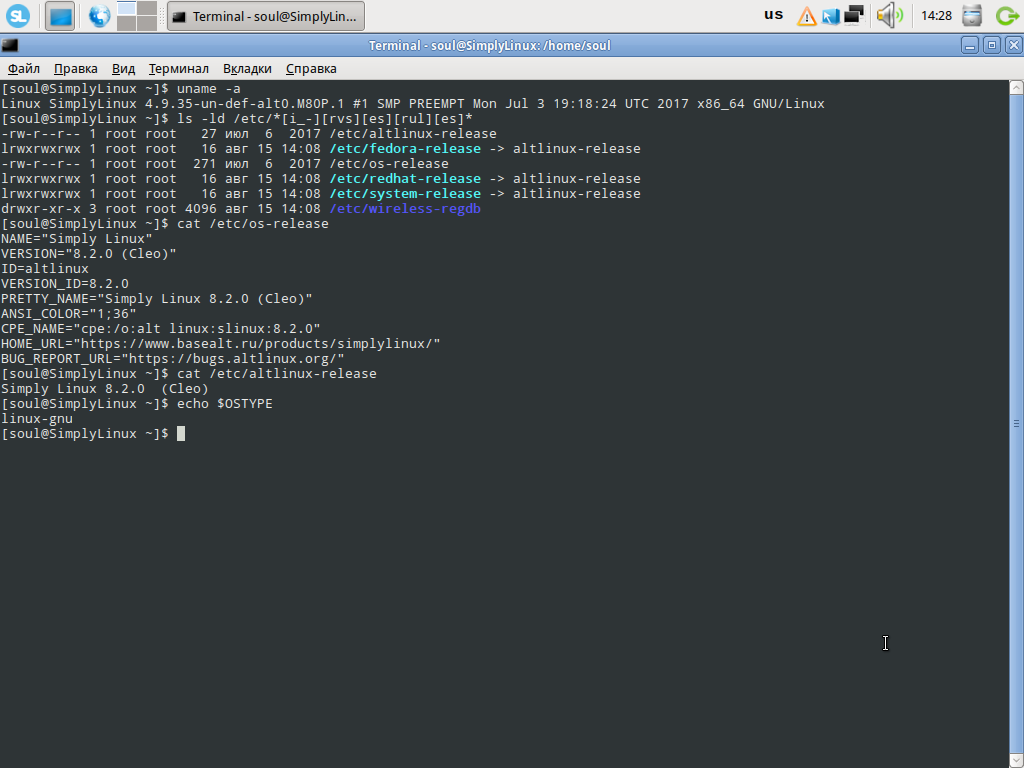Screen dimensions: 1024x768
Task: Open the Вкладки menu
Action: tap(247, 69)
